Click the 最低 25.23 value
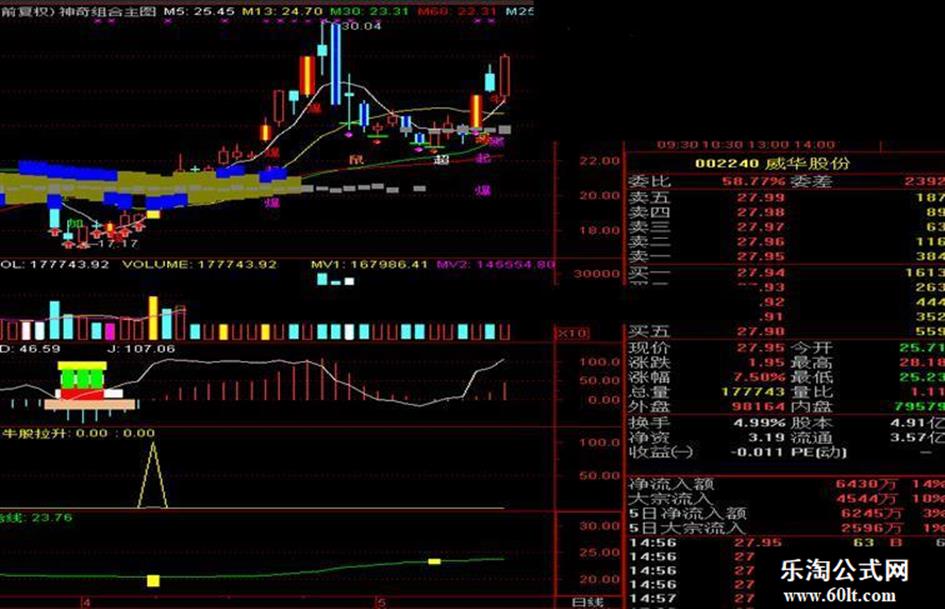 [922, 377]
